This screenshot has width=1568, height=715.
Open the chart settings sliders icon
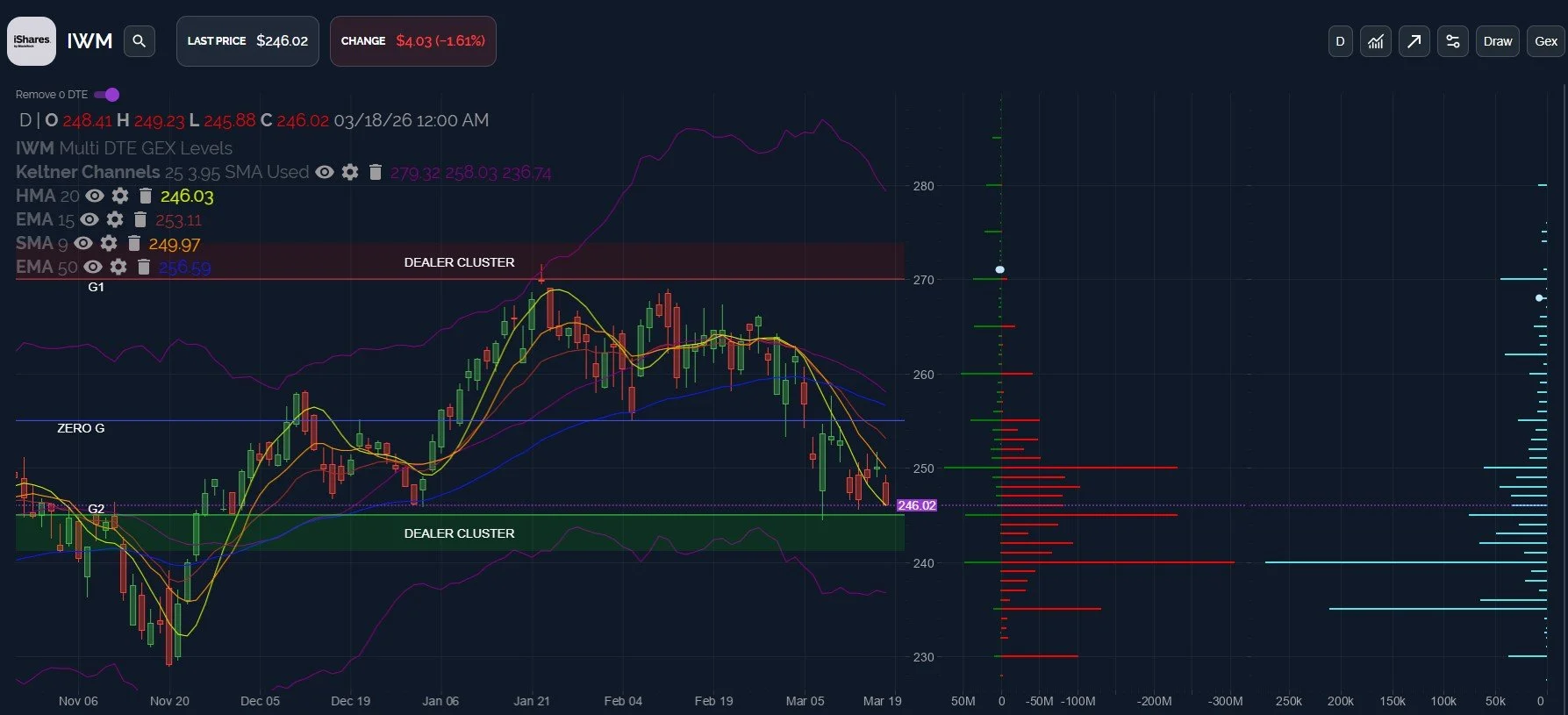tap(1453, 41)
